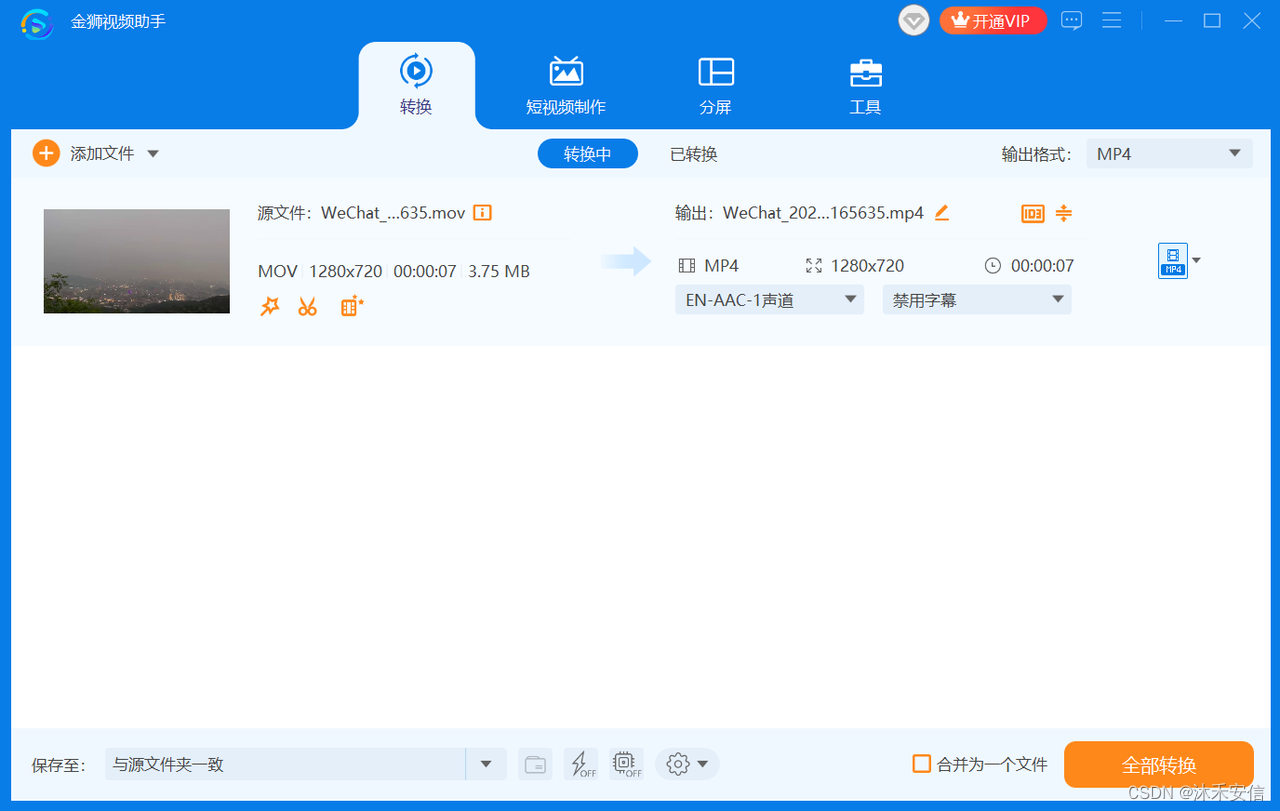1280x811 pixels.
Task: Click the 添加文件 label
Action: point(102,154)
